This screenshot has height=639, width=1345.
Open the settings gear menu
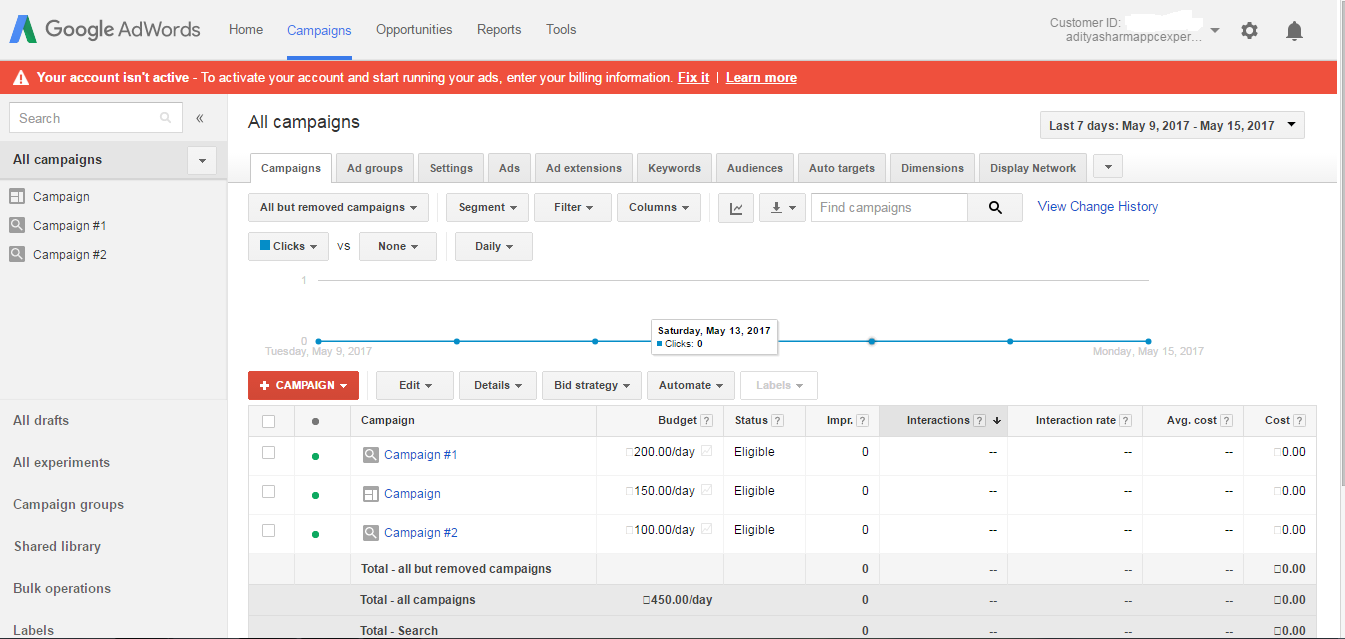[1249, 31]
